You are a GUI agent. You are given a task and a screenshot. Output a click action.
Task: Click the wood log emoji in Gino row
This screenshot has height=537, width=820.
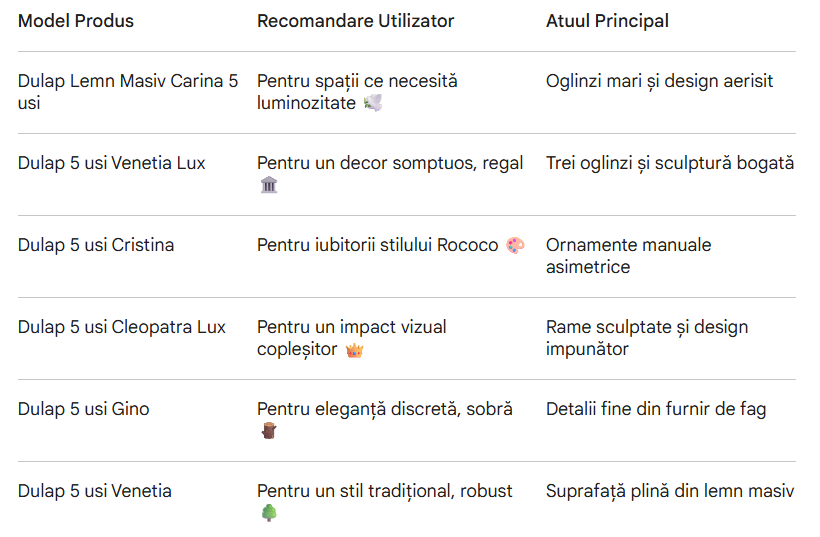coord(268,431)
